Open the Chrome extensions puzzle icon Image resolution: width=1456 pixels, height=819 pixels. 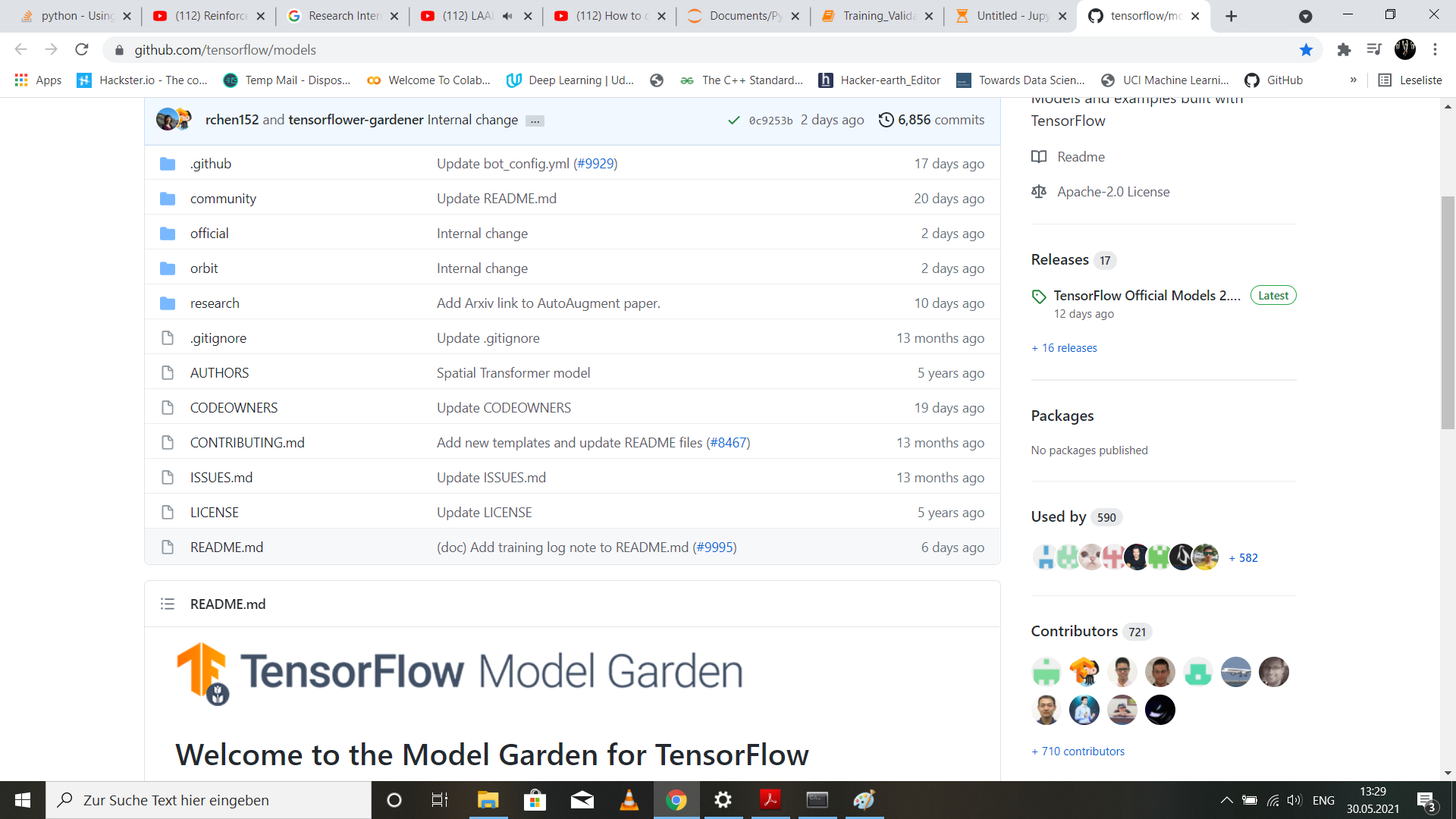[1345, 49]
